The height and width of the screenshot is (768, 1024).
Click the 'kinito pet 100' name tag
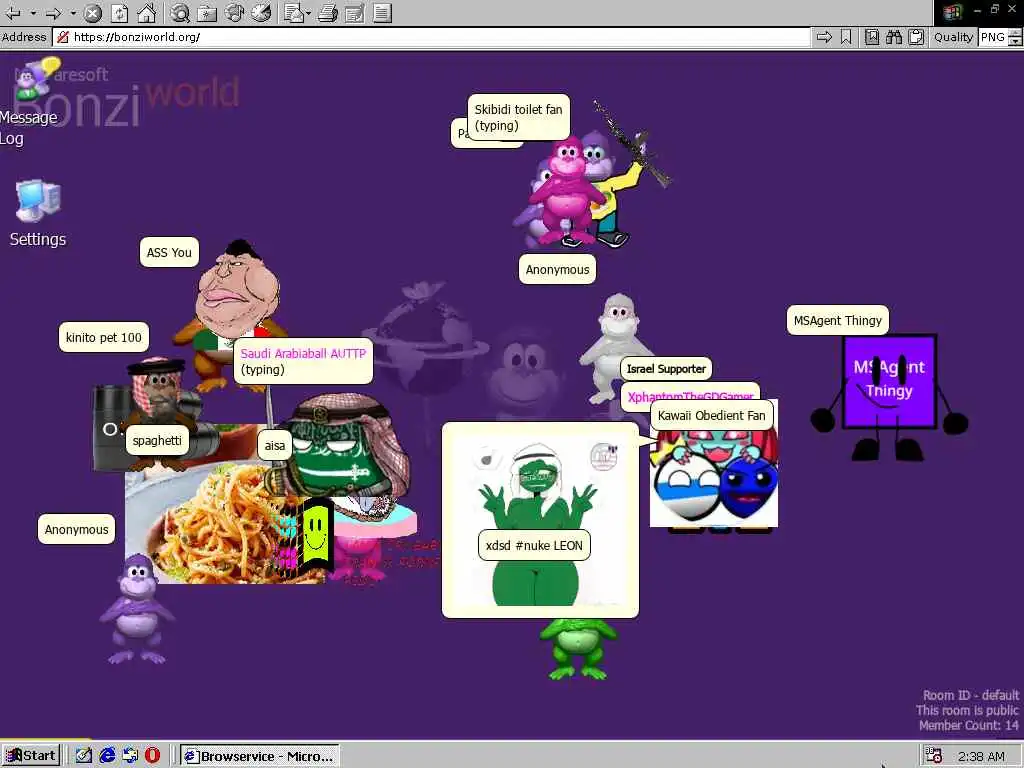(104, 338)
